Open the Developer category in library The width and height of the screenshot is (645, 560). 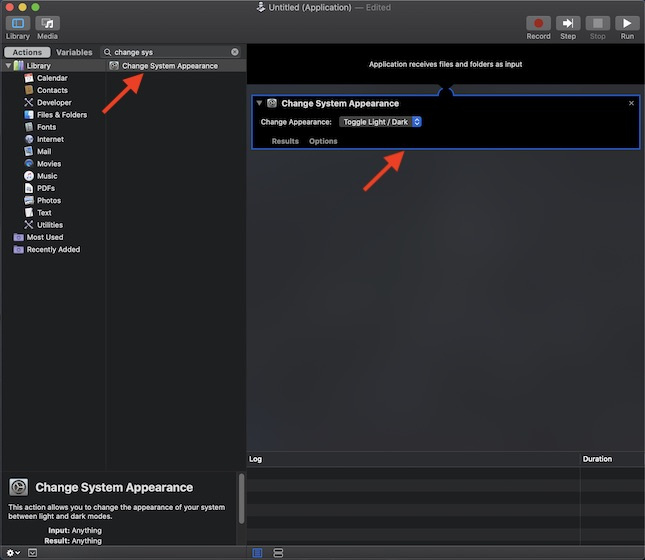click(54, 102)
